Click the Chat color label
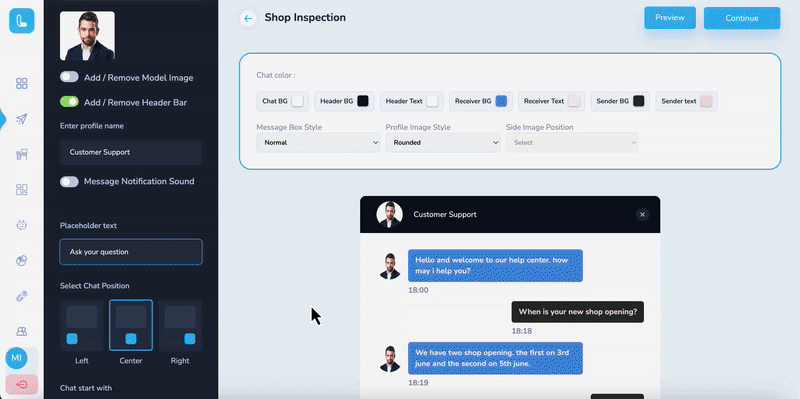This screenshot has height=399, width=800. (276, 75)
